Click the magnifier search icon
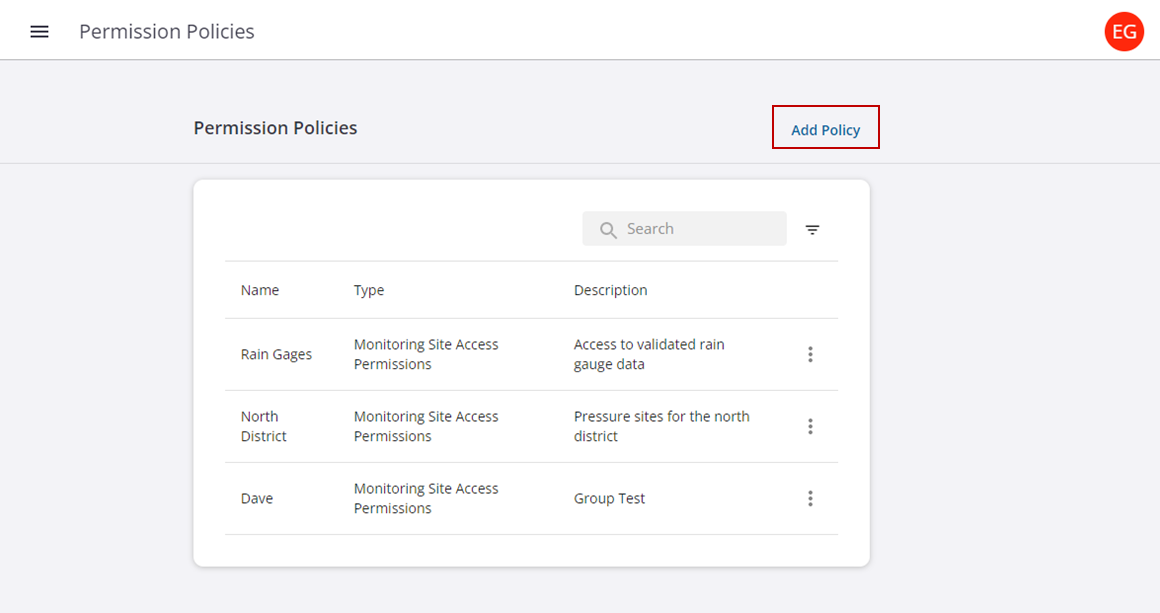This screenshot has width=1160, height=613. coord(608,230)
